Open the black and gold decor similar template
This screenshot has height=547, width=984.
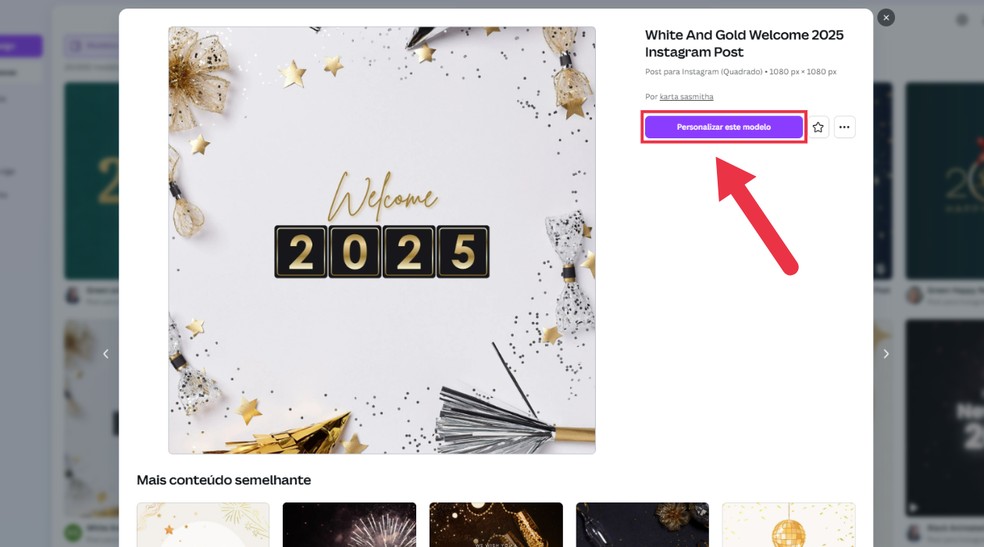642,524
